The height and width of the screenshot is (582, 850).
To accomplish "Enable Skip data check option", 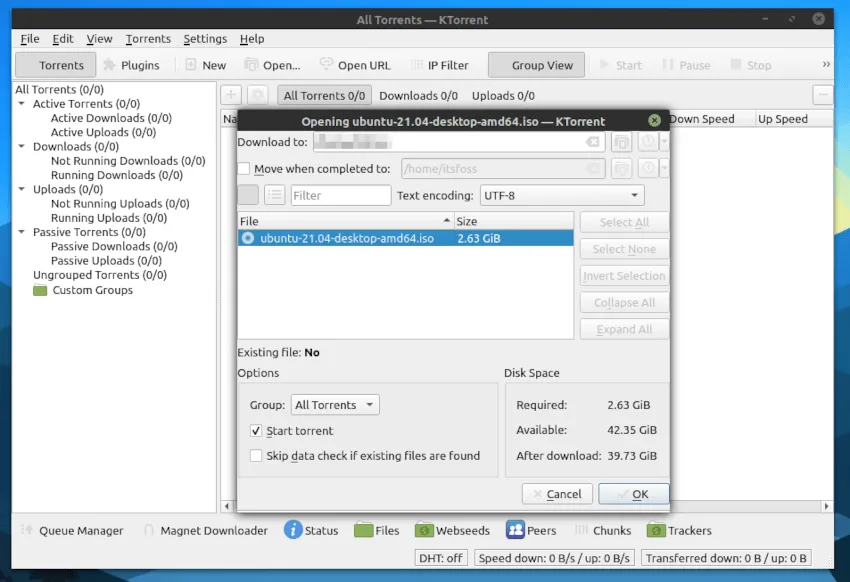I will pos(257,456).
